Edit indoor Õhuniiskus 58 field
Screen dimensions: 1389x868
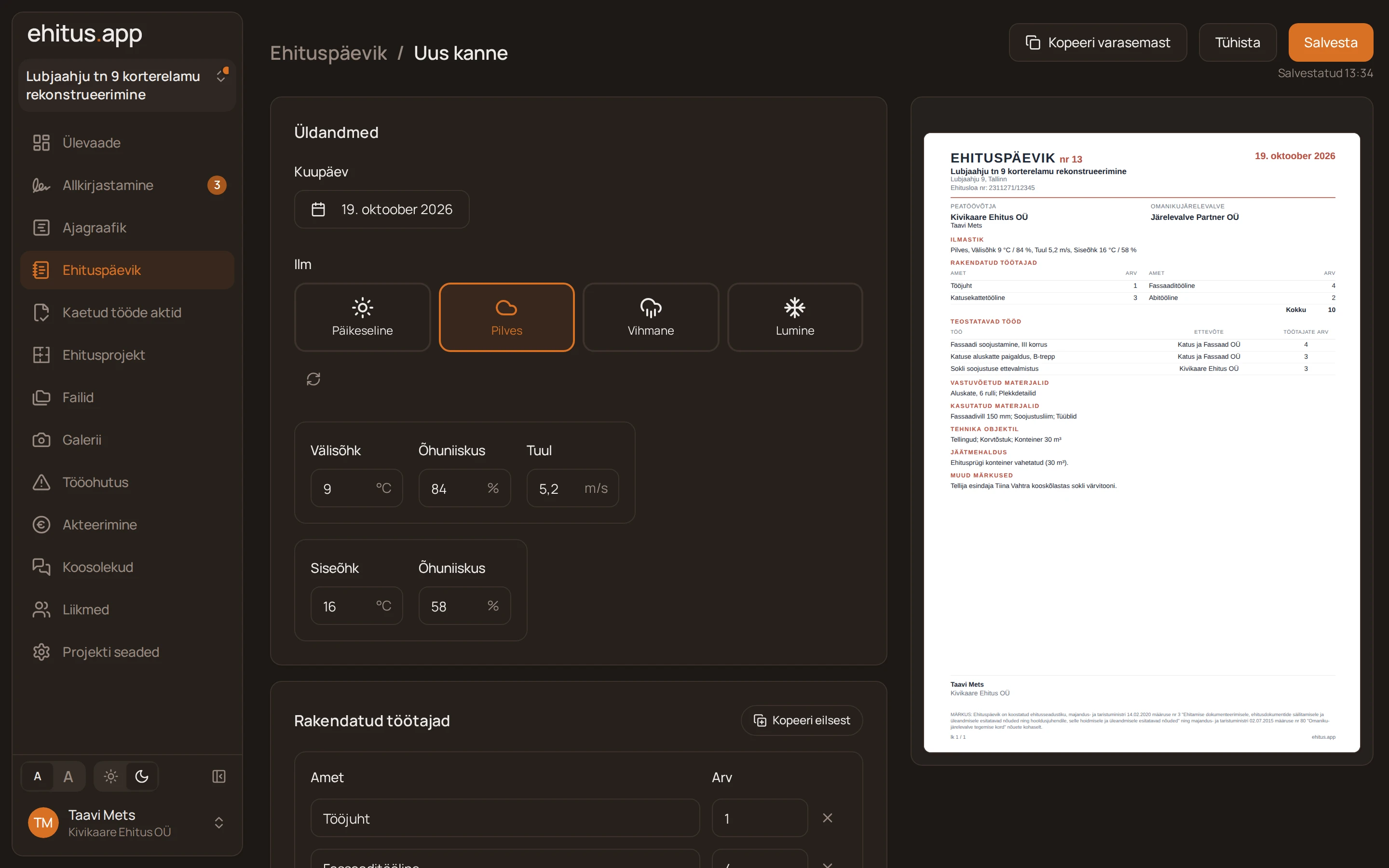(464, 606)
